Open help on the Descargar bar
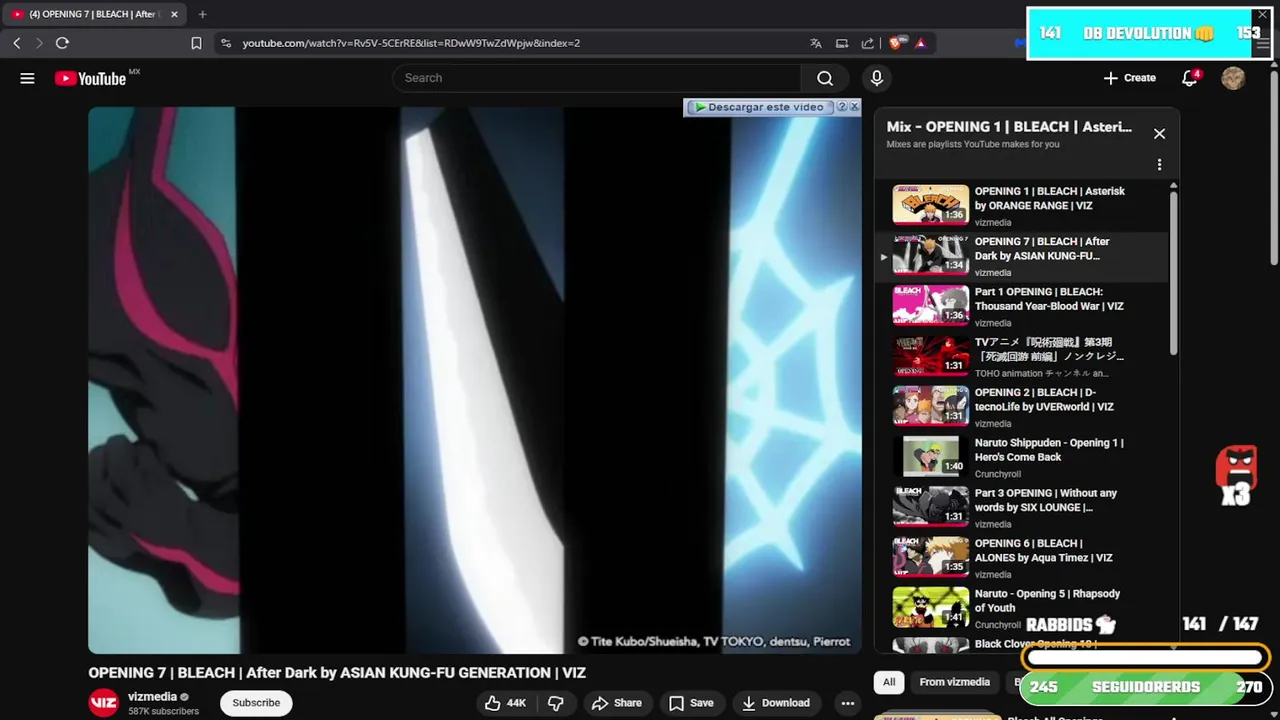Screen dimensions: 1280x720 (842, 107)
